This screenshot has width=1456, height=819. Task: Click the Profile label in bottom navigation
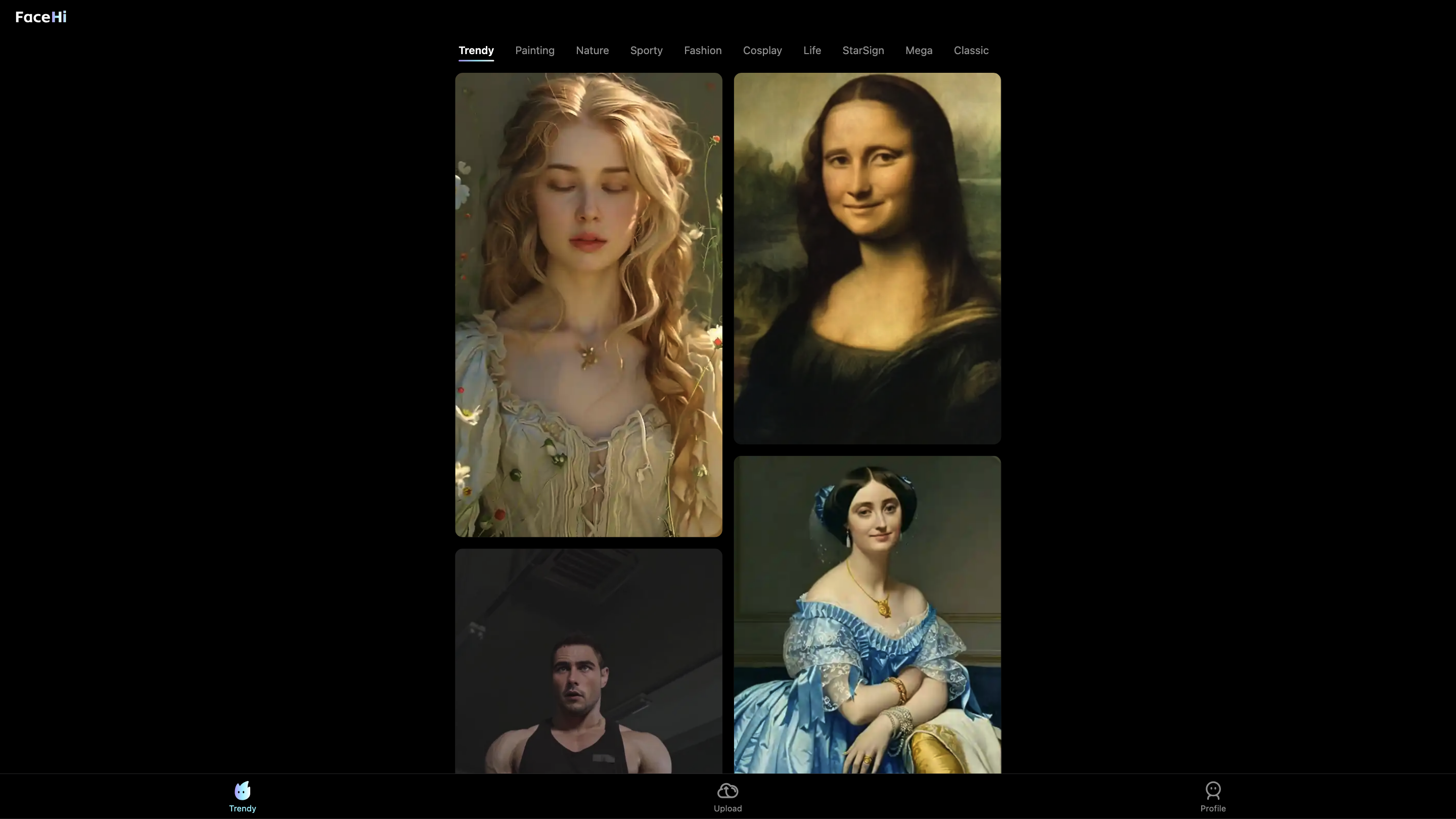tap(1213, 808)
